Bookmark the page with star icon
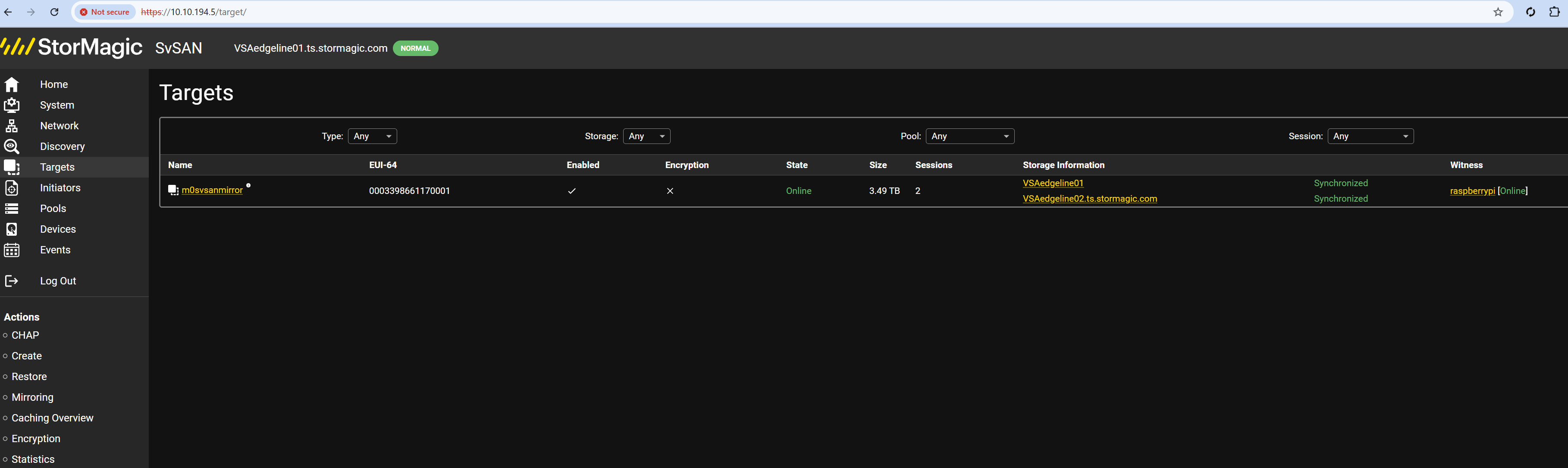 (1498, 12)
